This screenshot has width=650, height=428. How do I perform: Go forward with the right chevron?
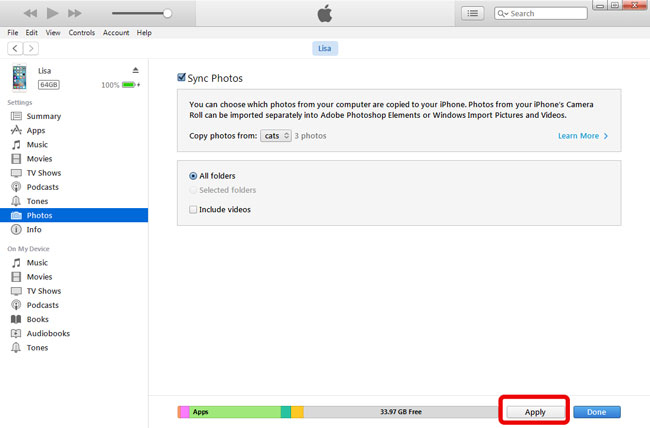(x=31, y=49)
